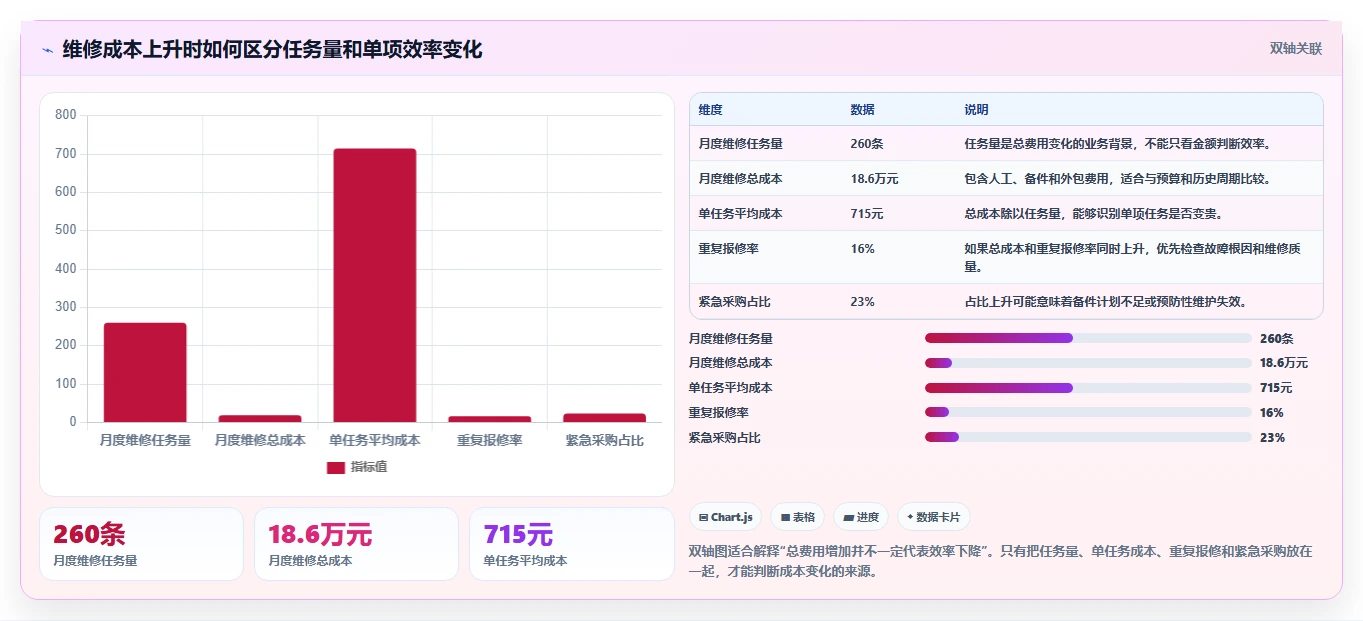The width and height of the screenshot is (1363, 621).
Task: Click the tall 单任务平均成本 bar in the chart
Action: 375,285
